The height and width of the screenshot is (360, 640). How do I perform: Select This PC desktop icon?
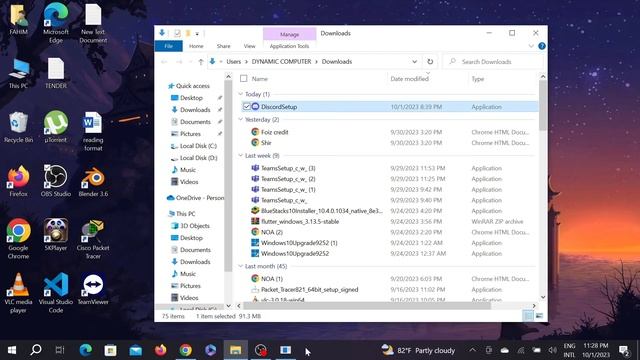tap(18, 73)
